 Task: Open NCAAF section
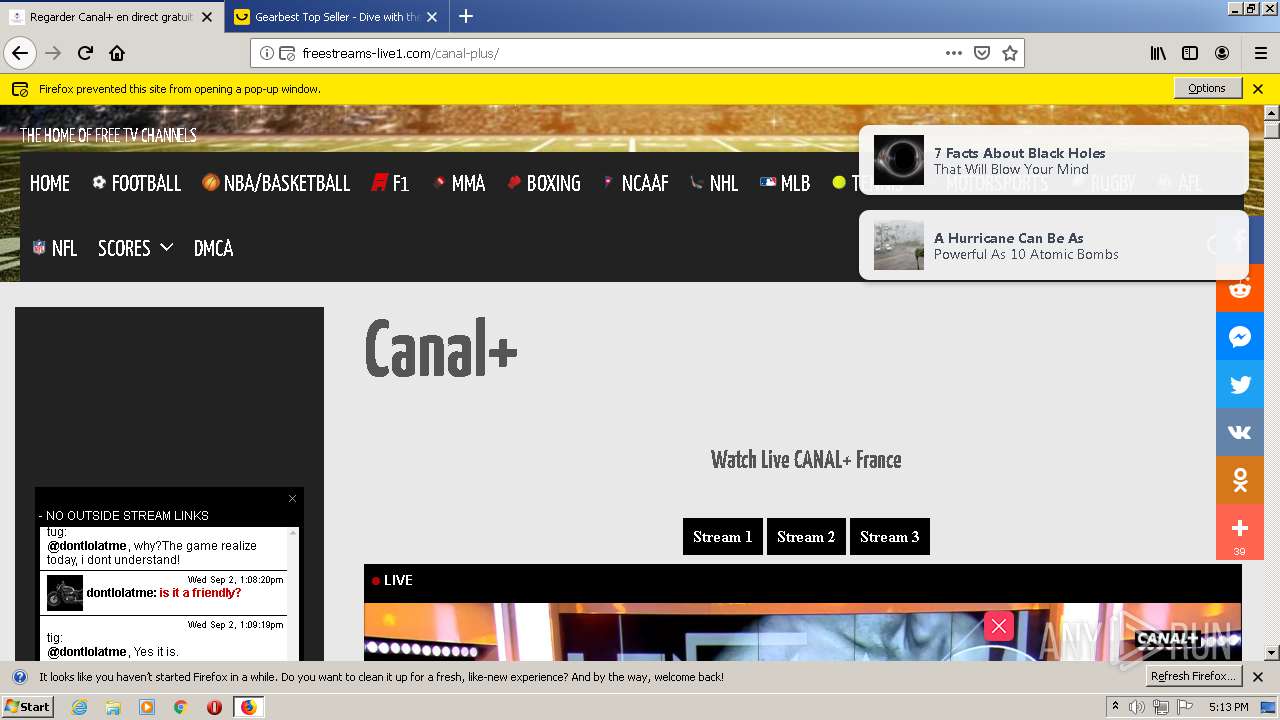coord(635,183)
